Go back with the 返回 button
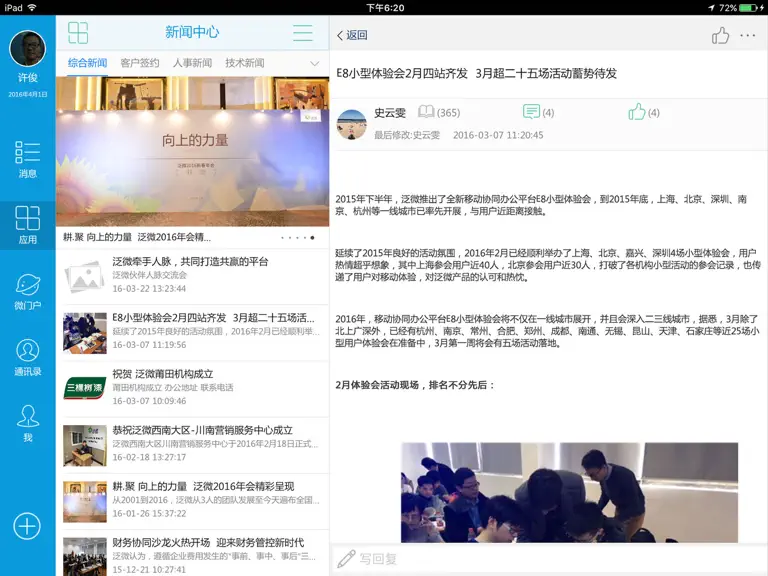Viewport: 768px width, 576px height. 352,35
